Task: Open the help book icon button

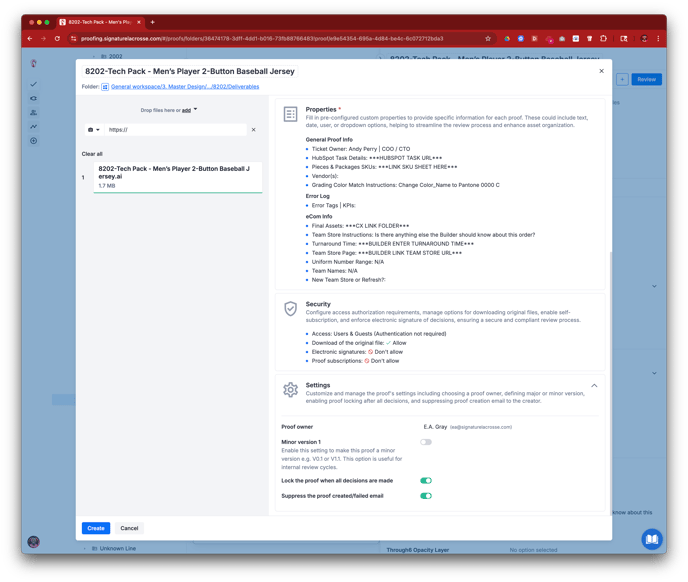Action: coord(651,539)
